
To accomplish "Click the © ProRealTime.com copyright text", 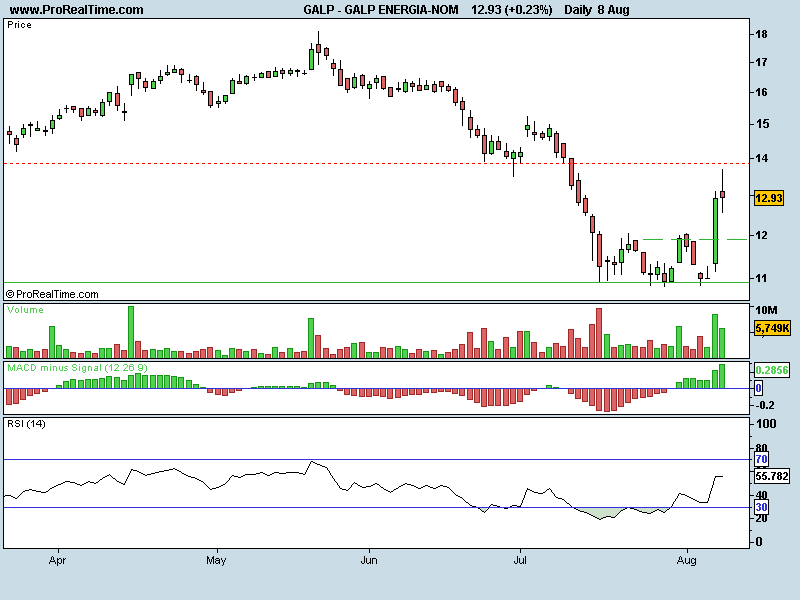I will [52, 294].
